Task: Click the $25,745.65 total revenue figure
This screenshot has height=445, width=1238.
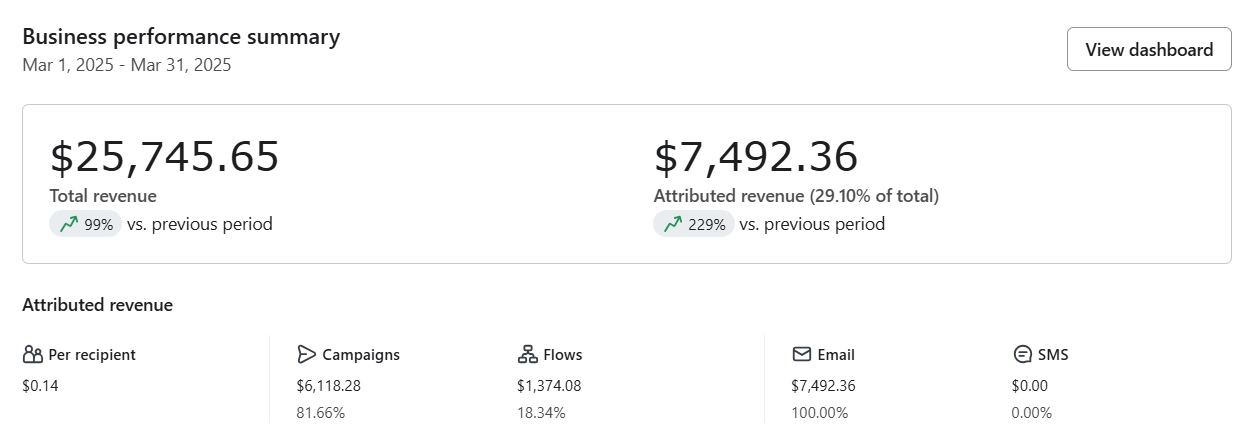Action: 165,158
